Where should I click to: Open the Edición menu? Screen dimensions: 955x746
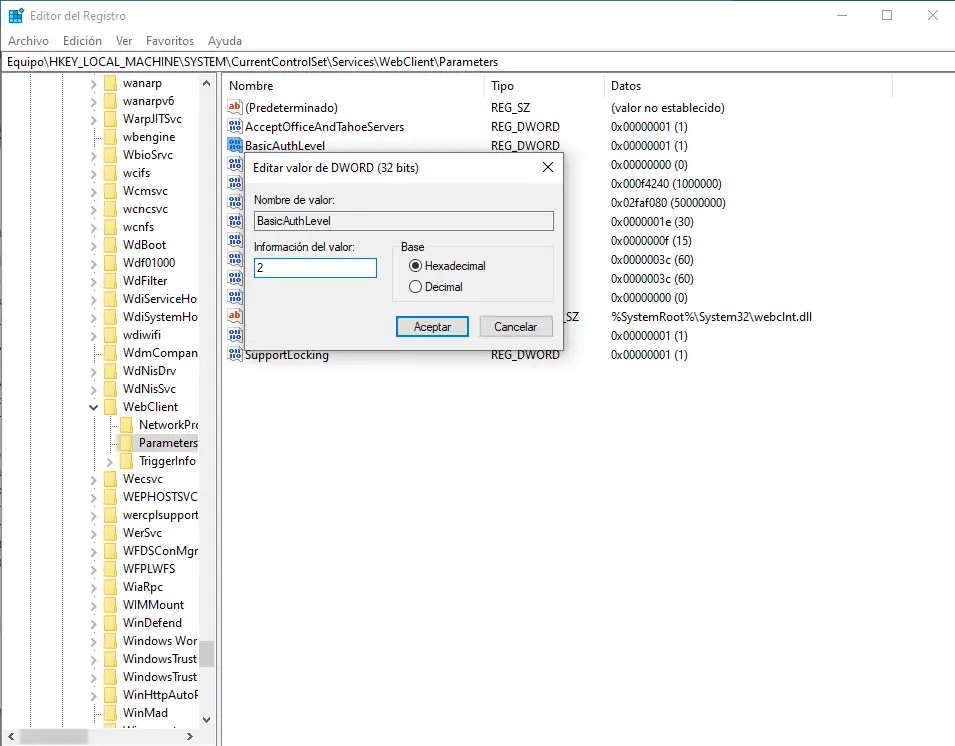pyautogui.click(x=82, y=41)
